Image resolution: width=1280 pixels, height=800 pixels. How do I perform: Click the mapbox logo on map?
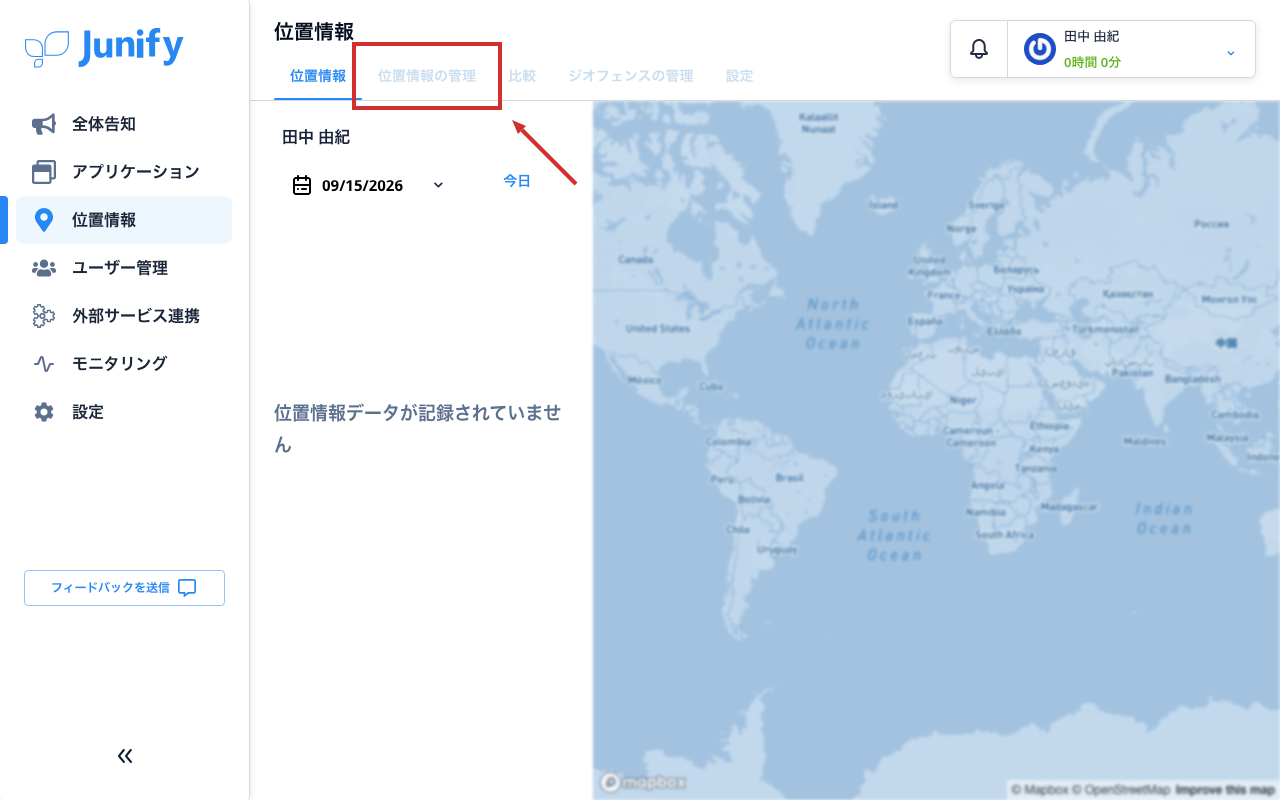coord(642,783)
